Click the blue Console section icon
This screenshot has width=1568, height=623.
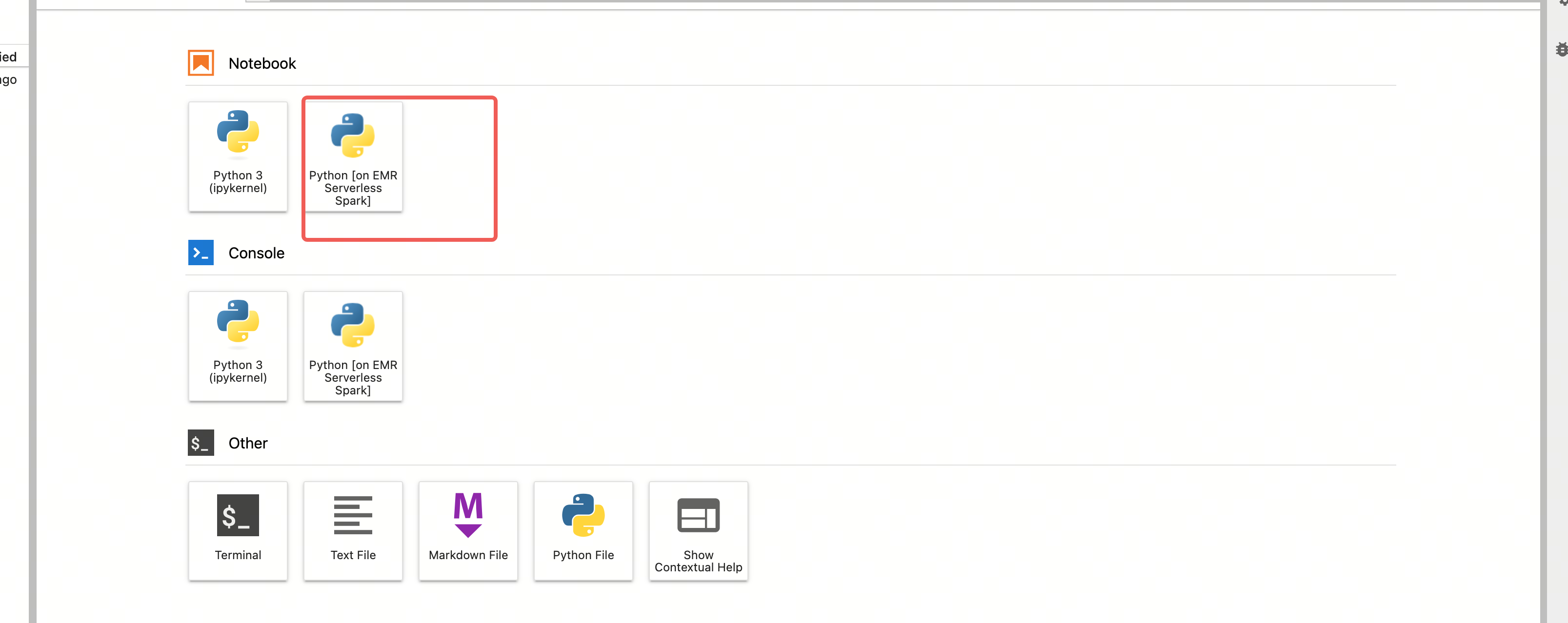coord(200,253)
